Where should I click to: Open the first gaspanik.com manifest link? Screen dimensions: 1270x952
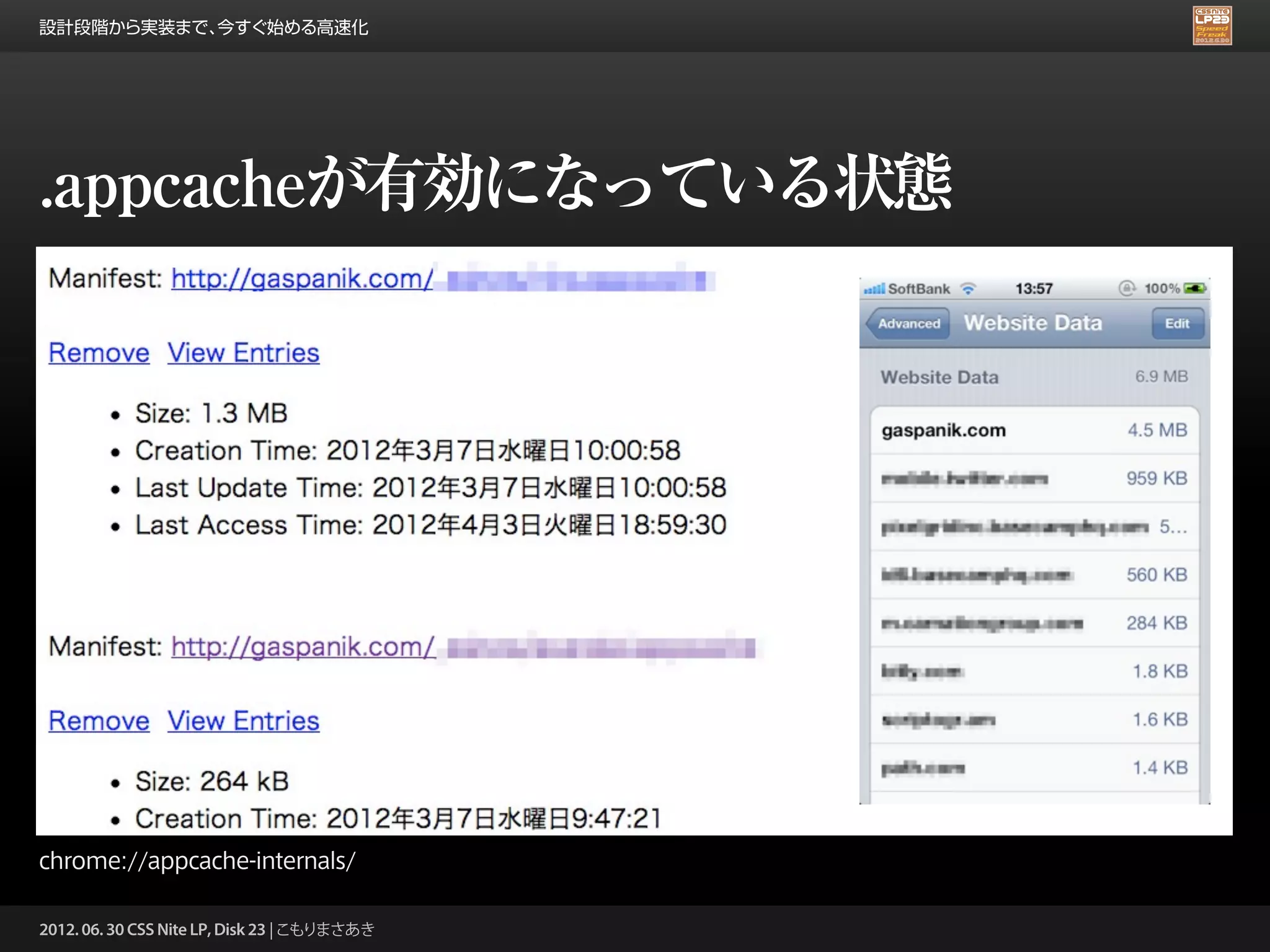pyautogui.click(x=443, y=279)
